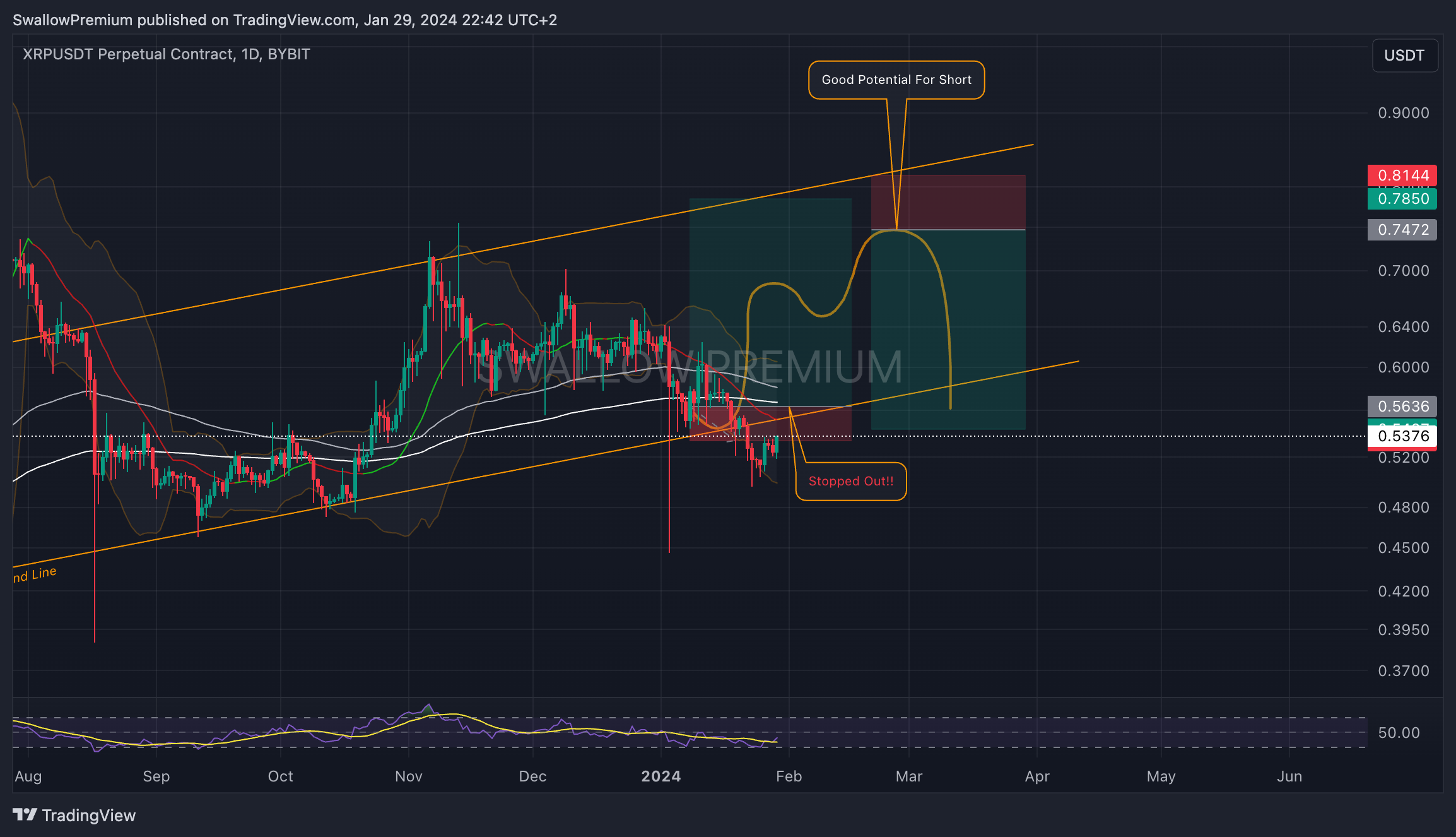Click the TradingView logo at bottom
The width and height of the screenshot is (1456, 837).
point(74,816)
